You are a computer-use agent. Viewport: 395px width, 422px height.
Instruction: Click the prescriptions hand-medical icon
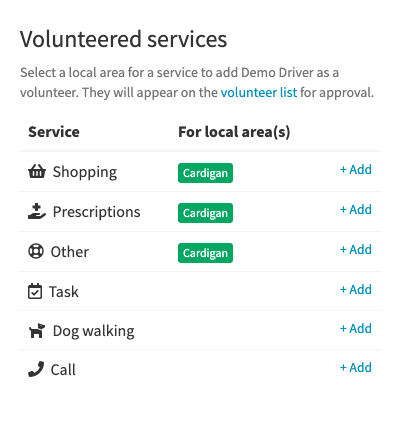pos(37,212)
